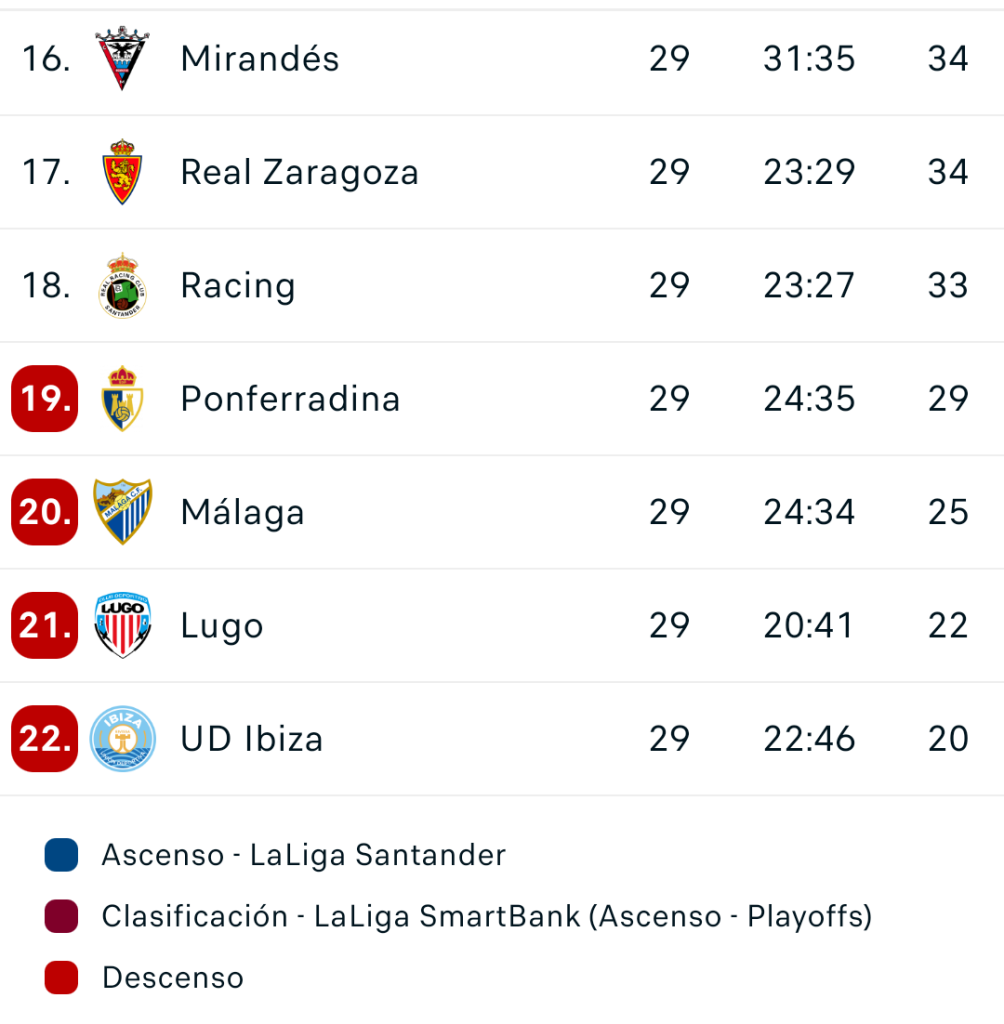
Task: Click the Ascenso - LaLiga Santander label
Action: [x=304, y=856]
